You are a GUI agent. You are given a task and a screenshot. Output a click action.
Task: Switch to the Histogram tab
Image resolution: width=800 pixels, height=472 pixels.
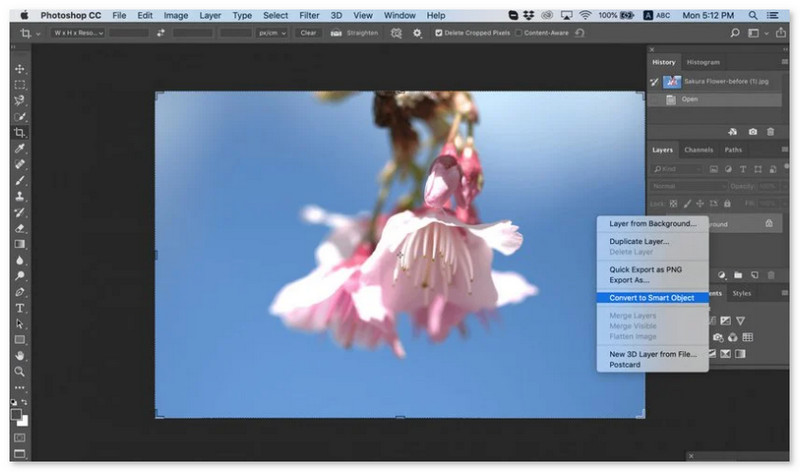703,62
